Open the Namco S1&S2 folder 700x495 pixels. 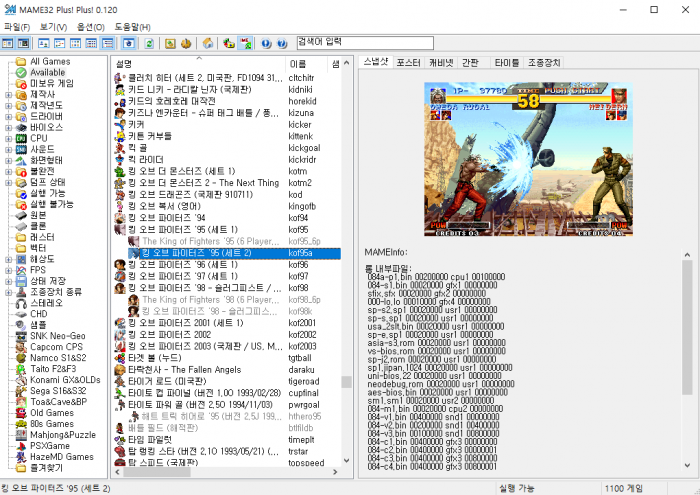(58, 358)
